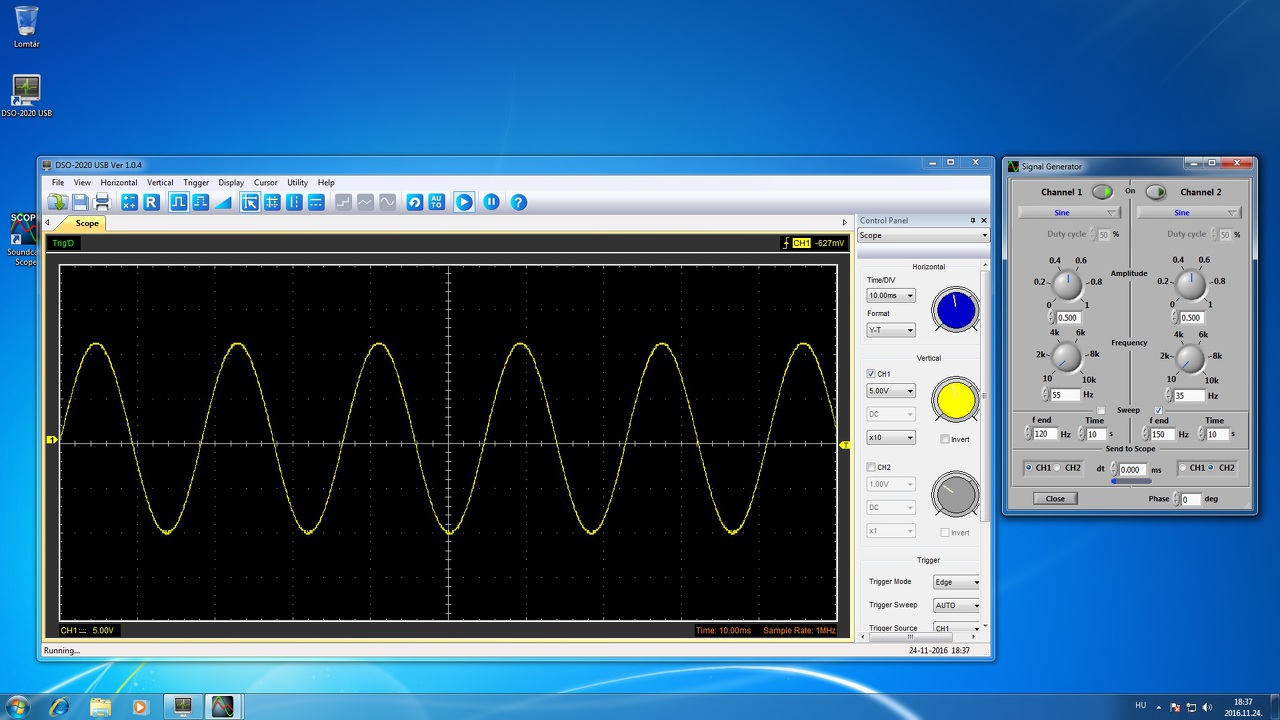Open the File menu
The image size is (1280, 720).
(58, 183)
